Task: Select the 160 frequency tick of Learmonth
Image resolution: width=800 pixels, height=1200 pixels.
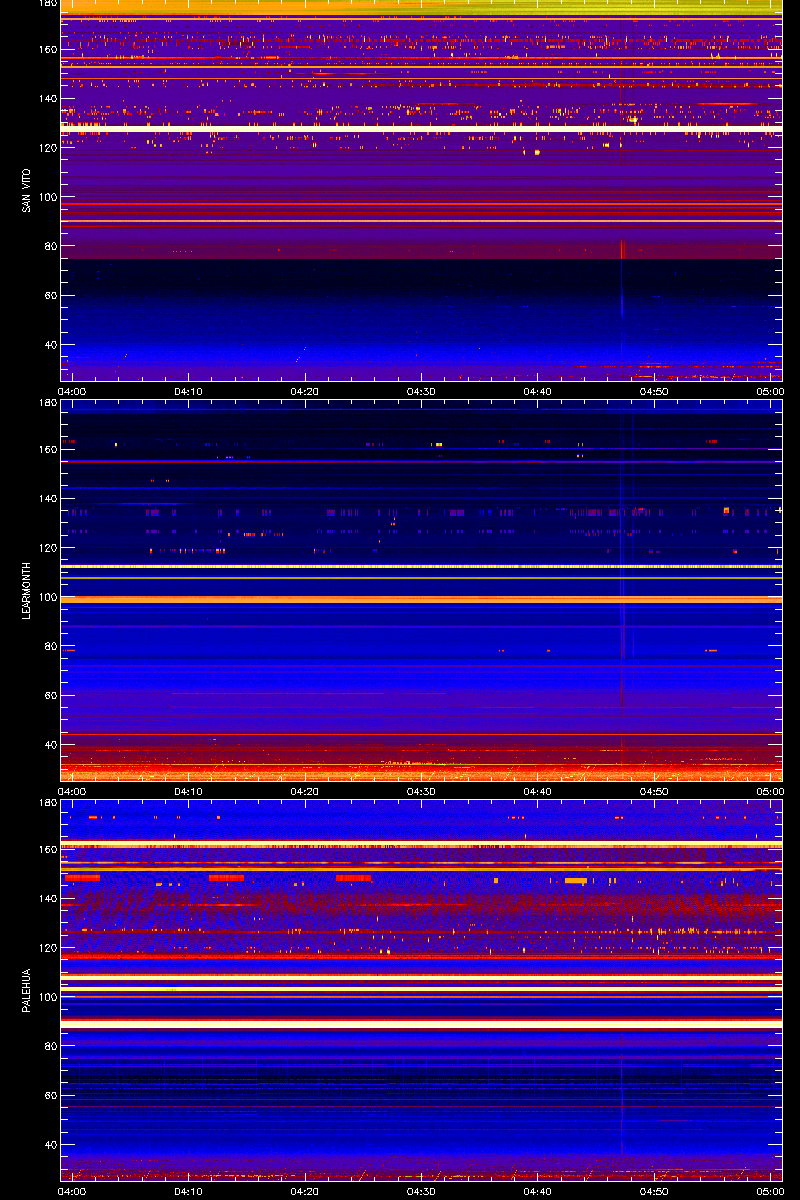Action: click(x=47, y=450)
